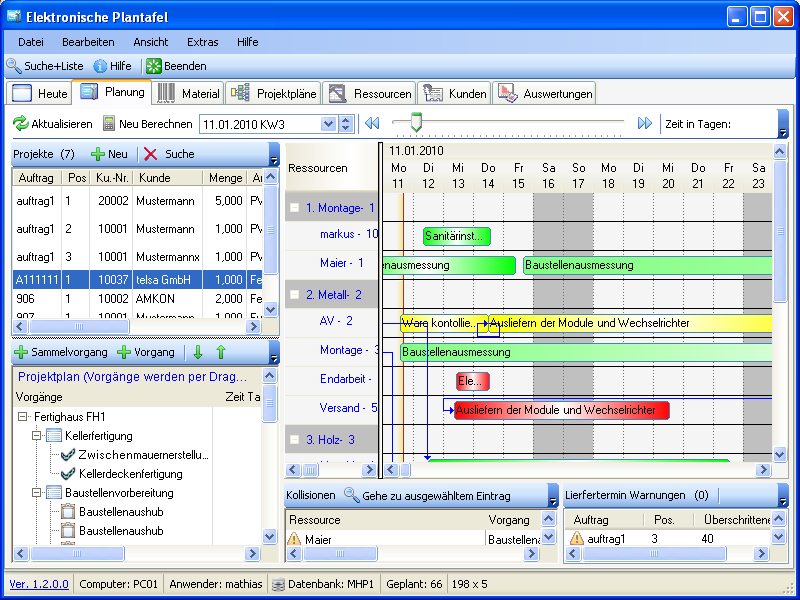This screenshot has width=800, height=600.
Task: Toggle the 1. Montage group checkbox
Action: pos(294,208)
